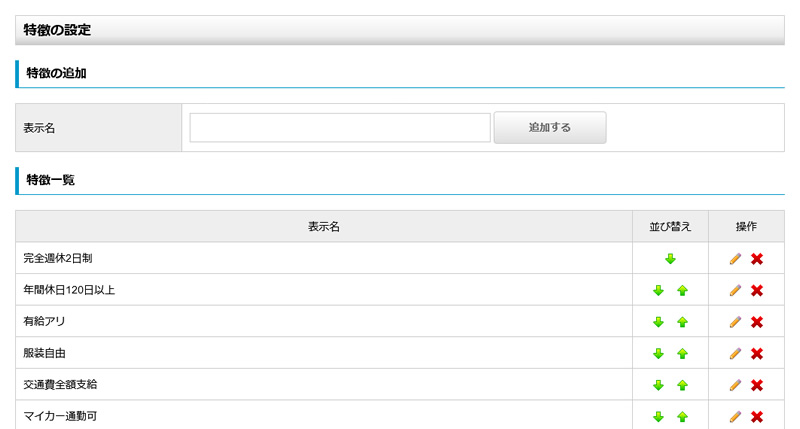Move 年間休日120日以上 up one position
The image size is (800, 429).
click(682, 291)
